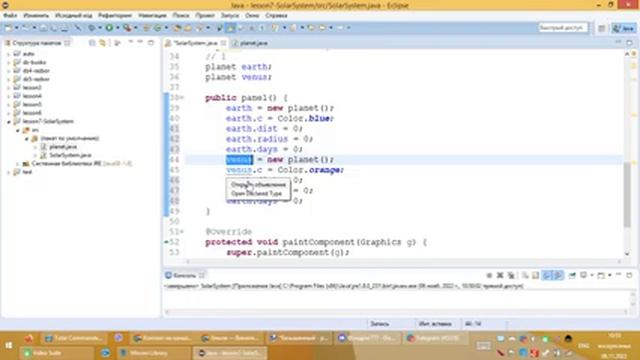Terminate the console process with stop icon
The height and width of the screenshot is (360, 640).
tap(489, 276)
